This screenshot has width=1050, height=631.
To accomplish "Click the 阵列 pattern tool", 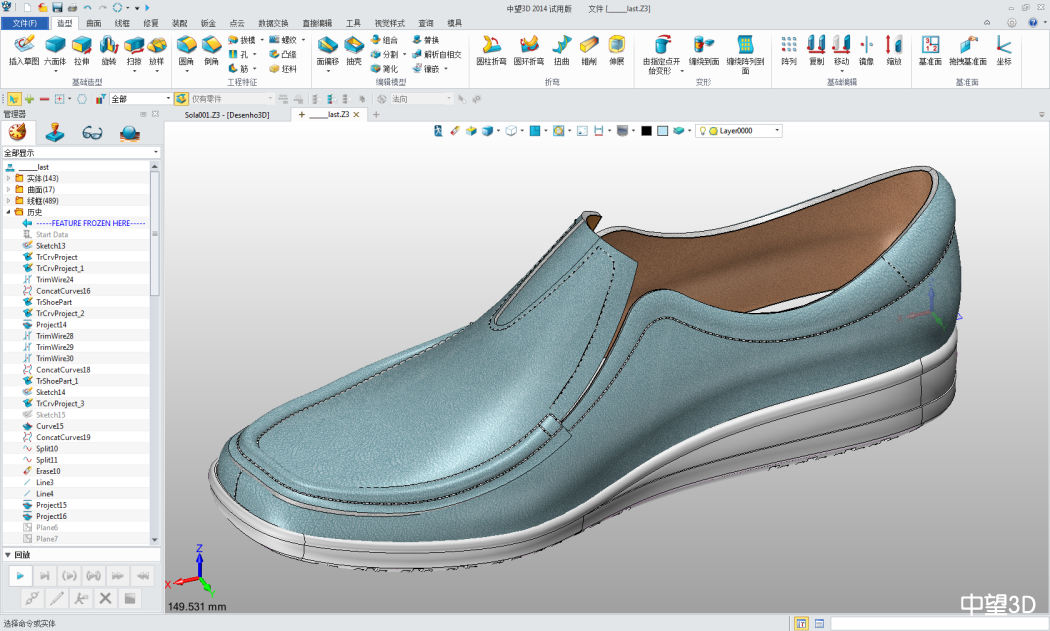I will [x=789, y=45].
